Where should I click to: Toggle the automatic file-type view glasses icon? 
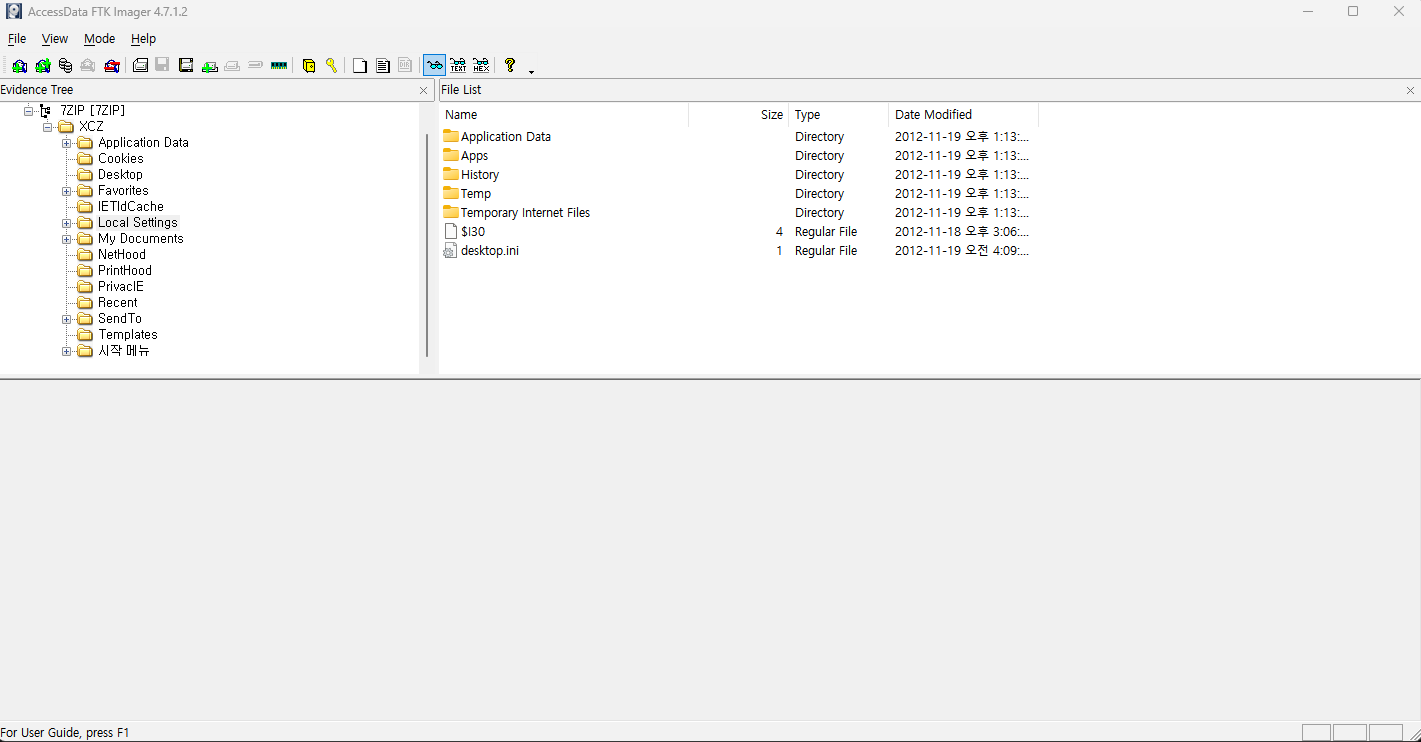pyautogui.click(x=434, y=66)
